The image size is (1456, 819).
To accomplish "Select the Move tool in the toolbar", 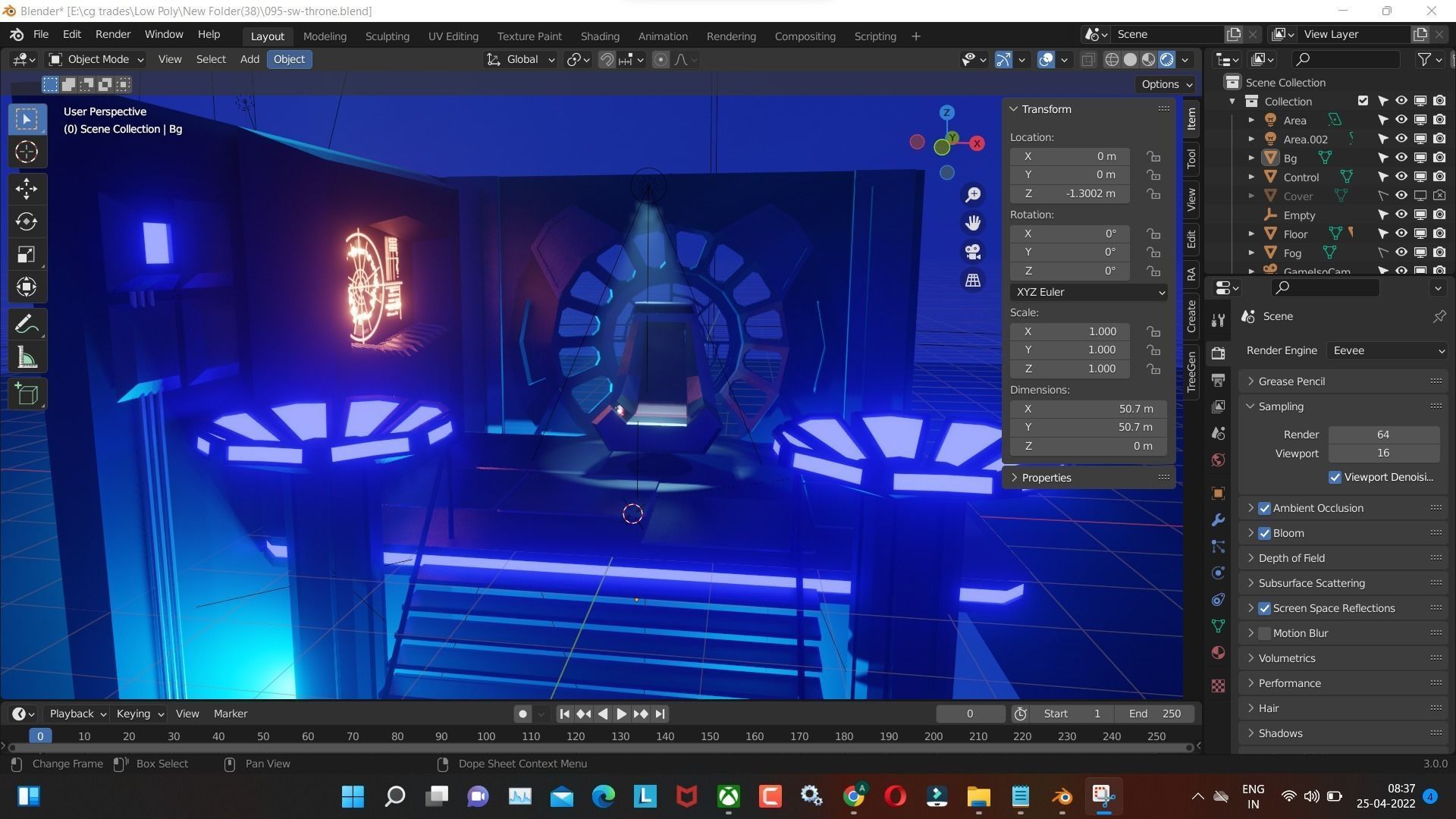I will tap(26, 189).
